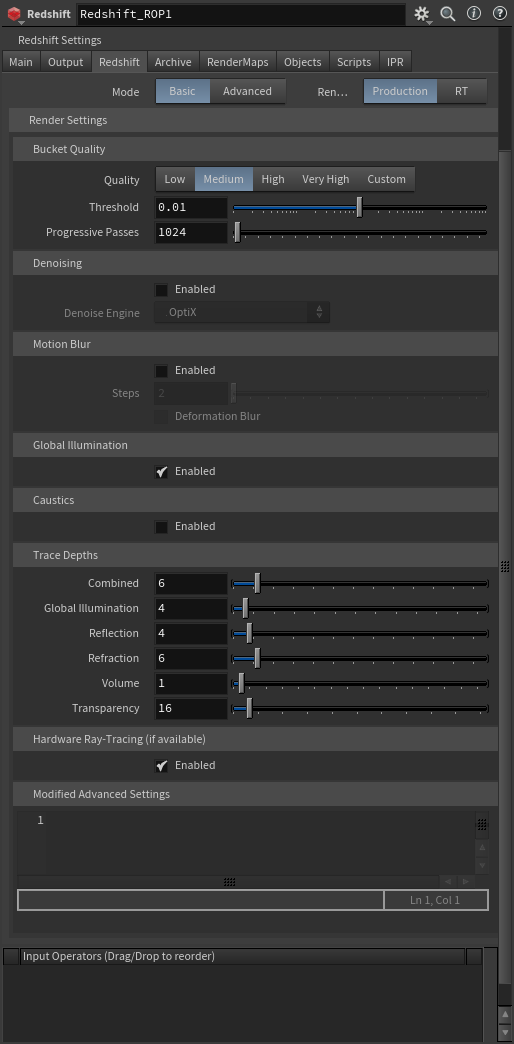Click the text editor vertical grip icon
The image size is (514, 1044).
tap(483, 824)
